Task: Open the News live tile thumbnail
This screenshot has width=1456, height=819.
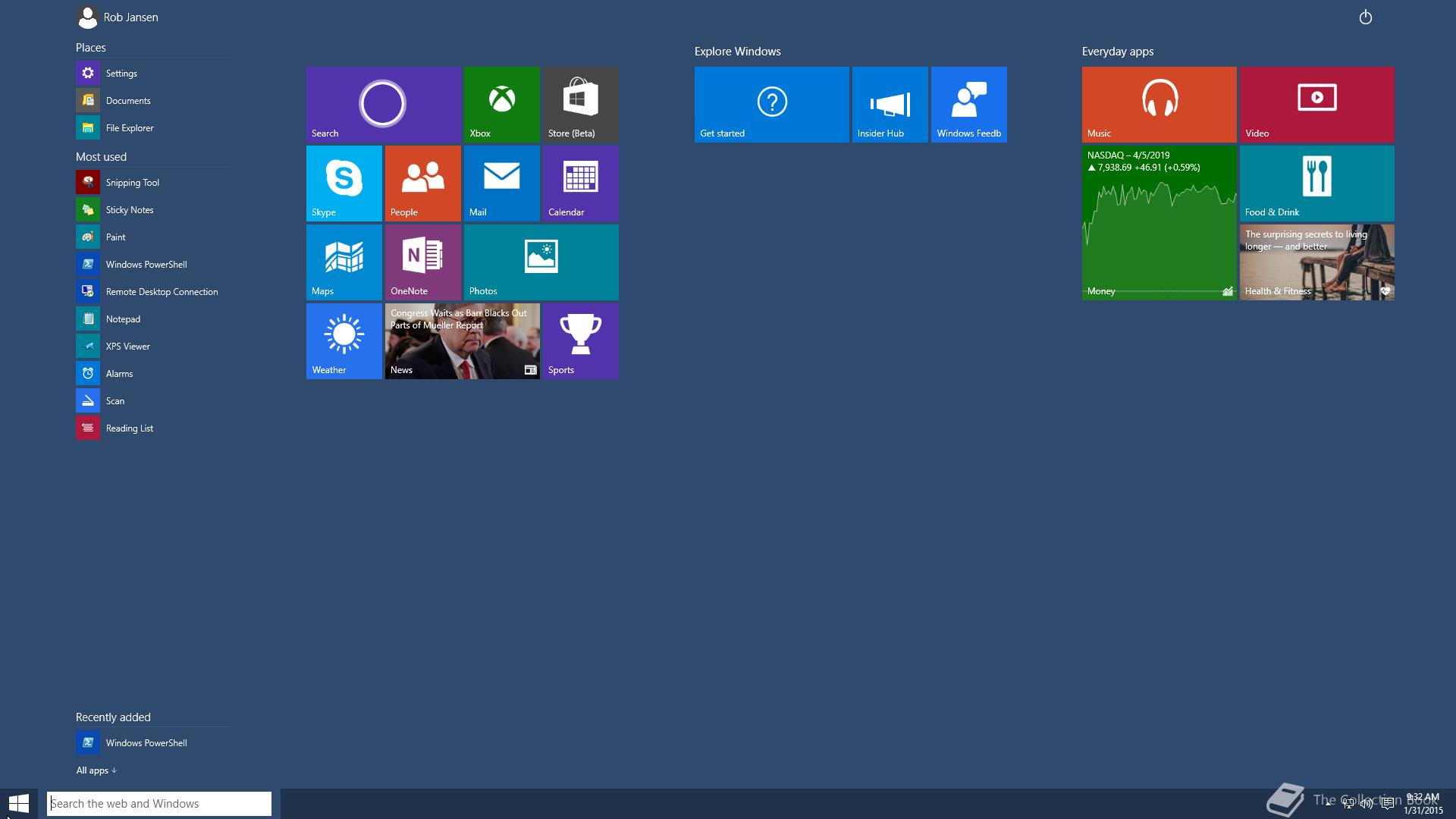Action: tap(462, 341)
